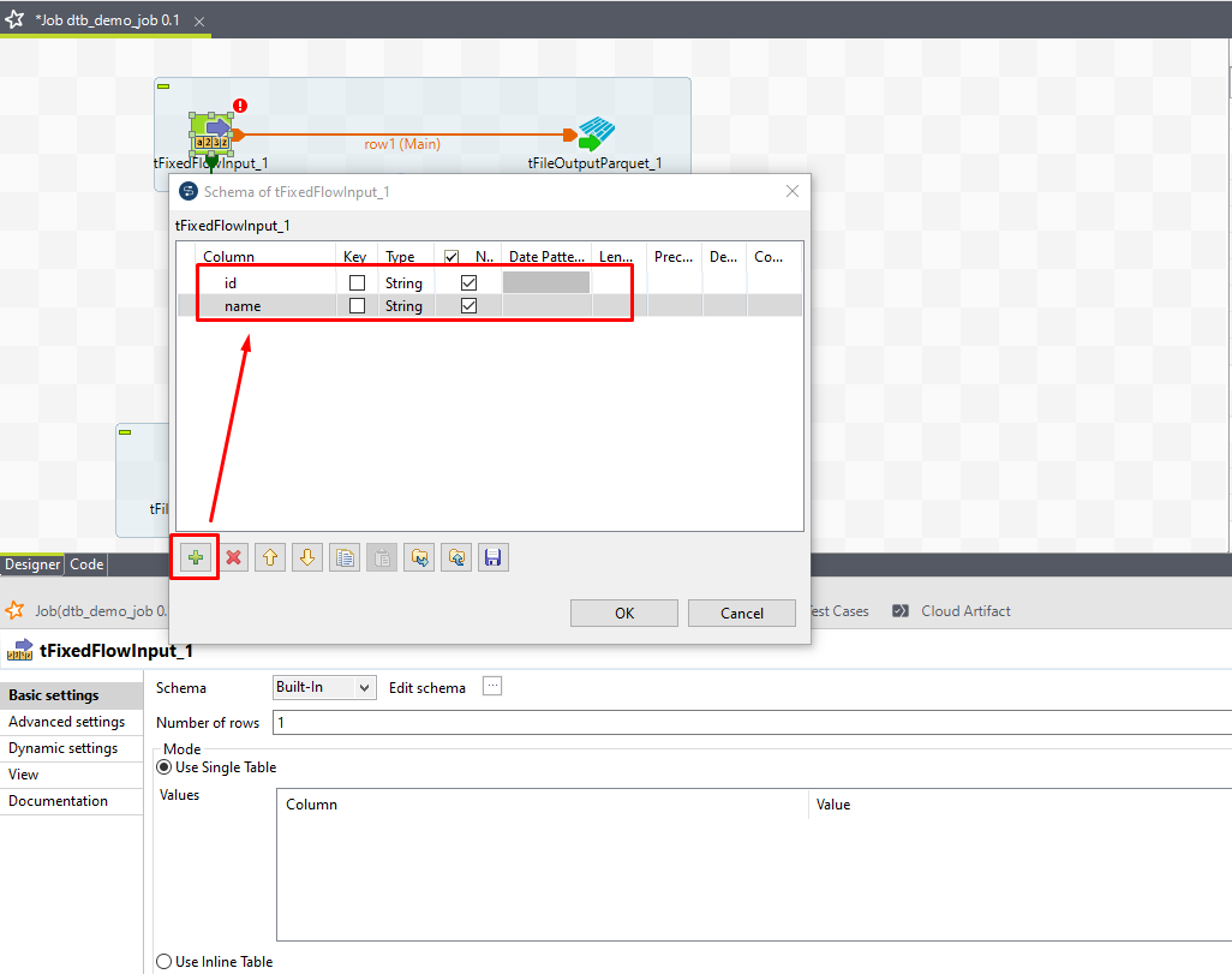Toggle Nullable checkbox for id column

[468, 283]
